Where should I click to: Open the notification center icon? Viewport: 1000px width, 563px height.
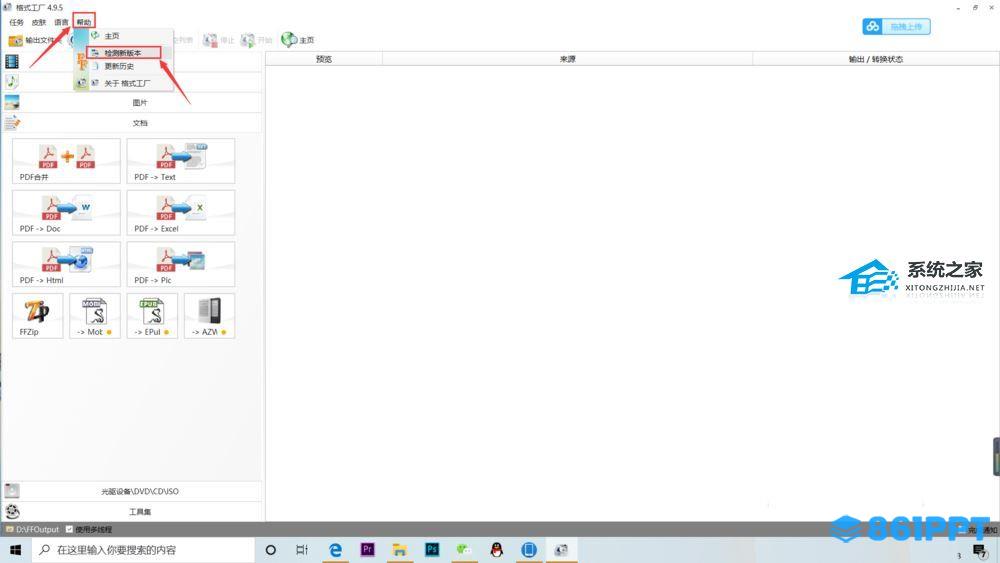pyautogui.click(x=980, y=551)
